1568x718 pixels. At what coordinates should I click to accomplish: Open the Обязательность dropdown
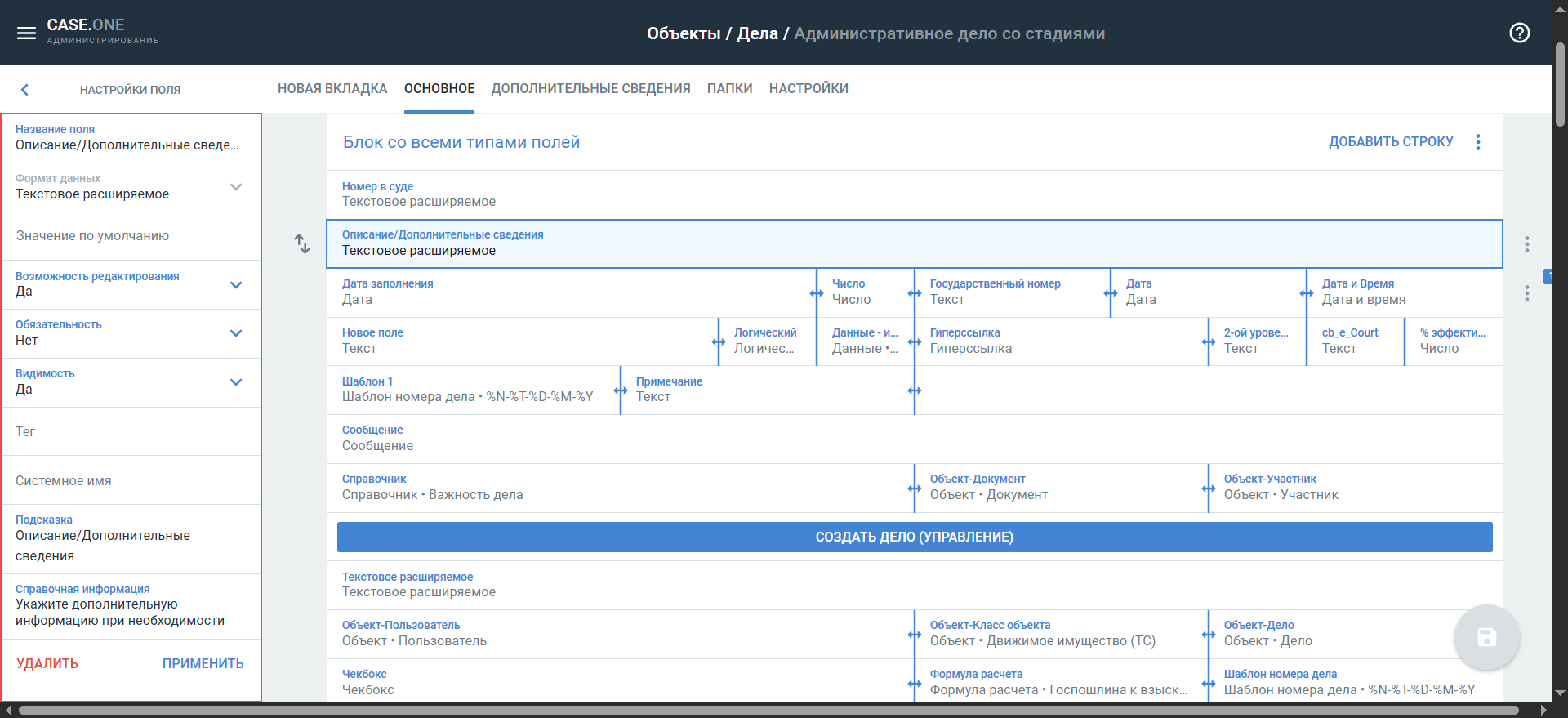coord(236,333)
